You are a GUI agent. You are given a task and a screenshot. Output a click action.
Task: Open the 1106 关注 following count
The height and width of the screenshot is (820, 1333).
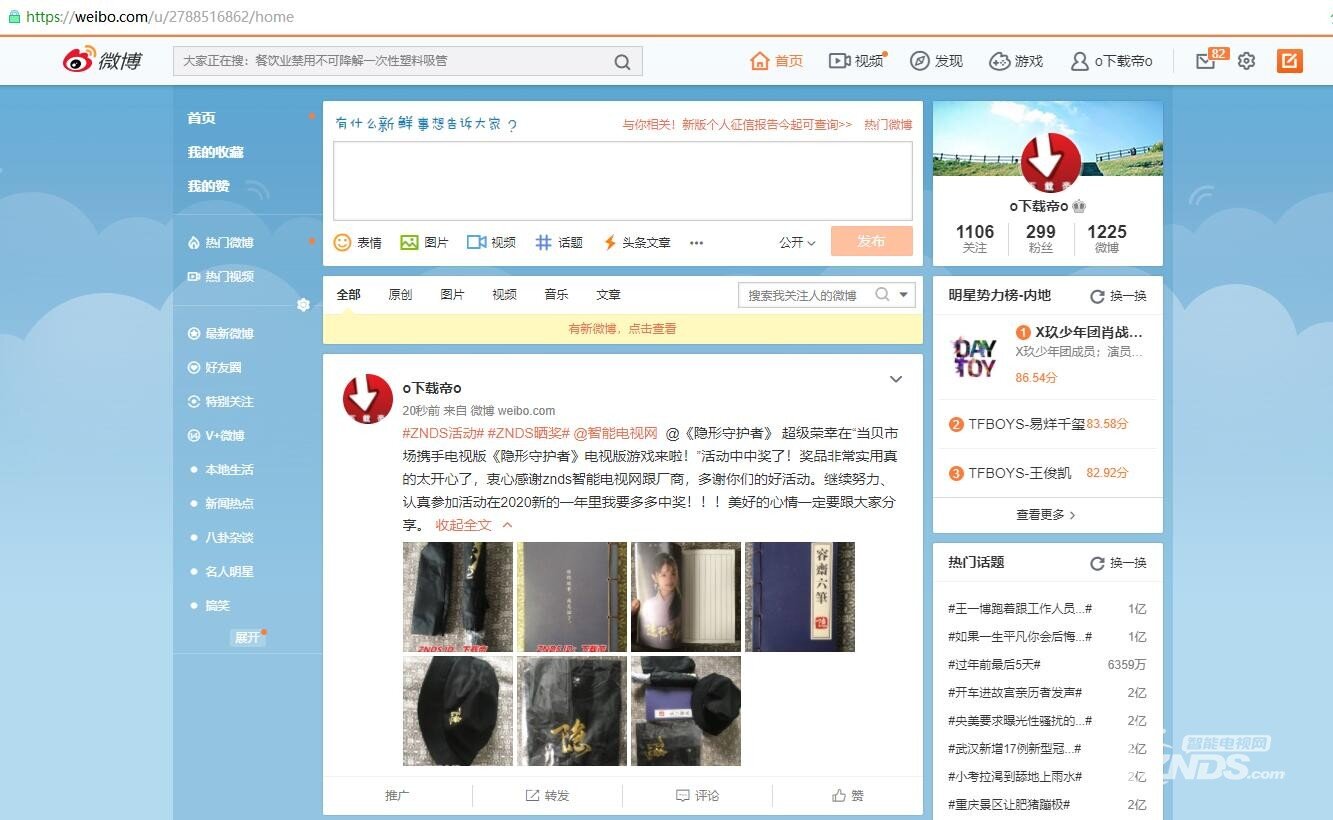pos(975,238)
